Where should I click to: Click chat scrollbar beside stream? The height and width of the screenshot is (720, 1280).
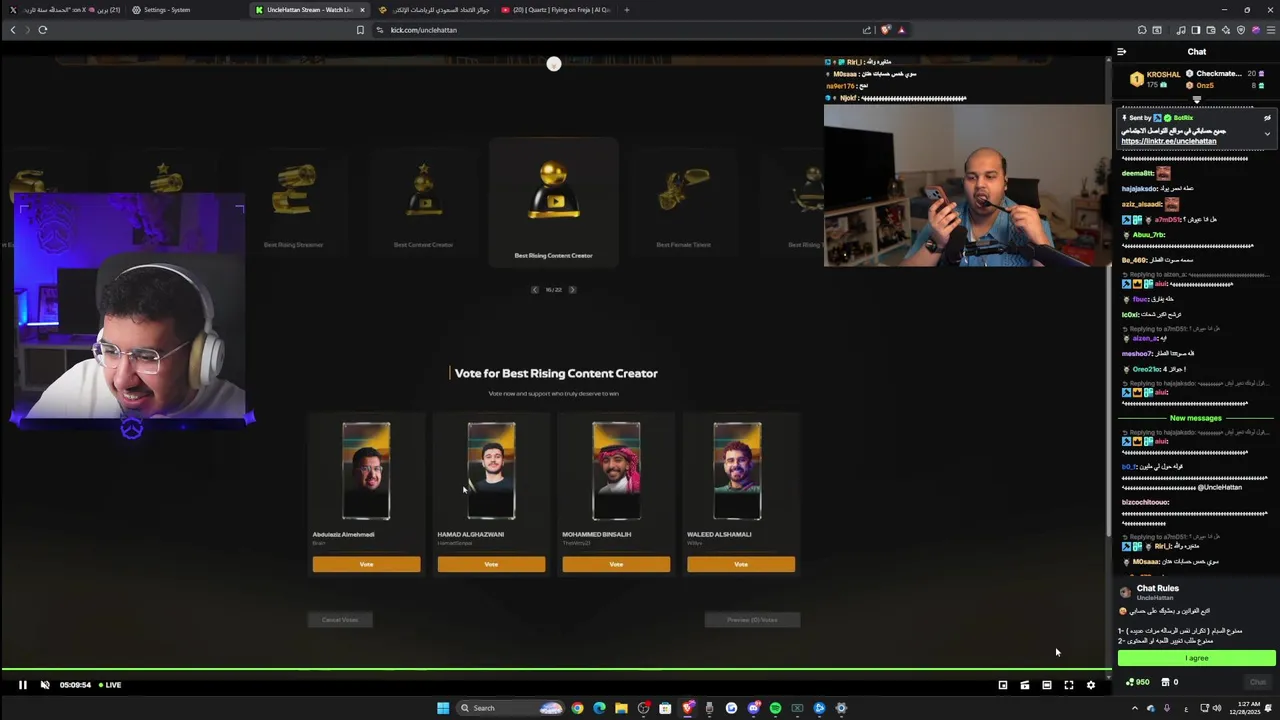[x=1107, y=300]
